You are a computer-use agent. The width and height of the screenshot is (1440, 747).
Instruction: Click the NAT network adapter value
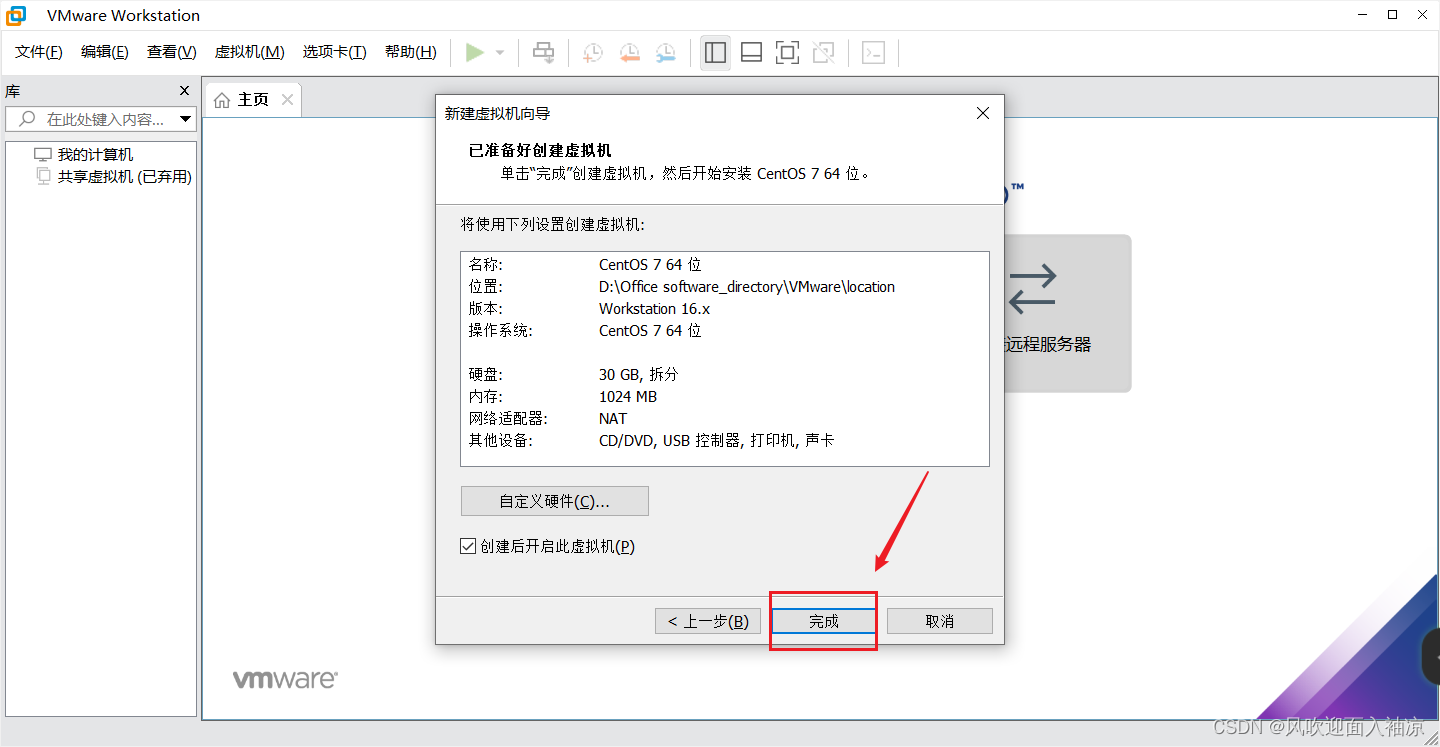tap(613, 419)
